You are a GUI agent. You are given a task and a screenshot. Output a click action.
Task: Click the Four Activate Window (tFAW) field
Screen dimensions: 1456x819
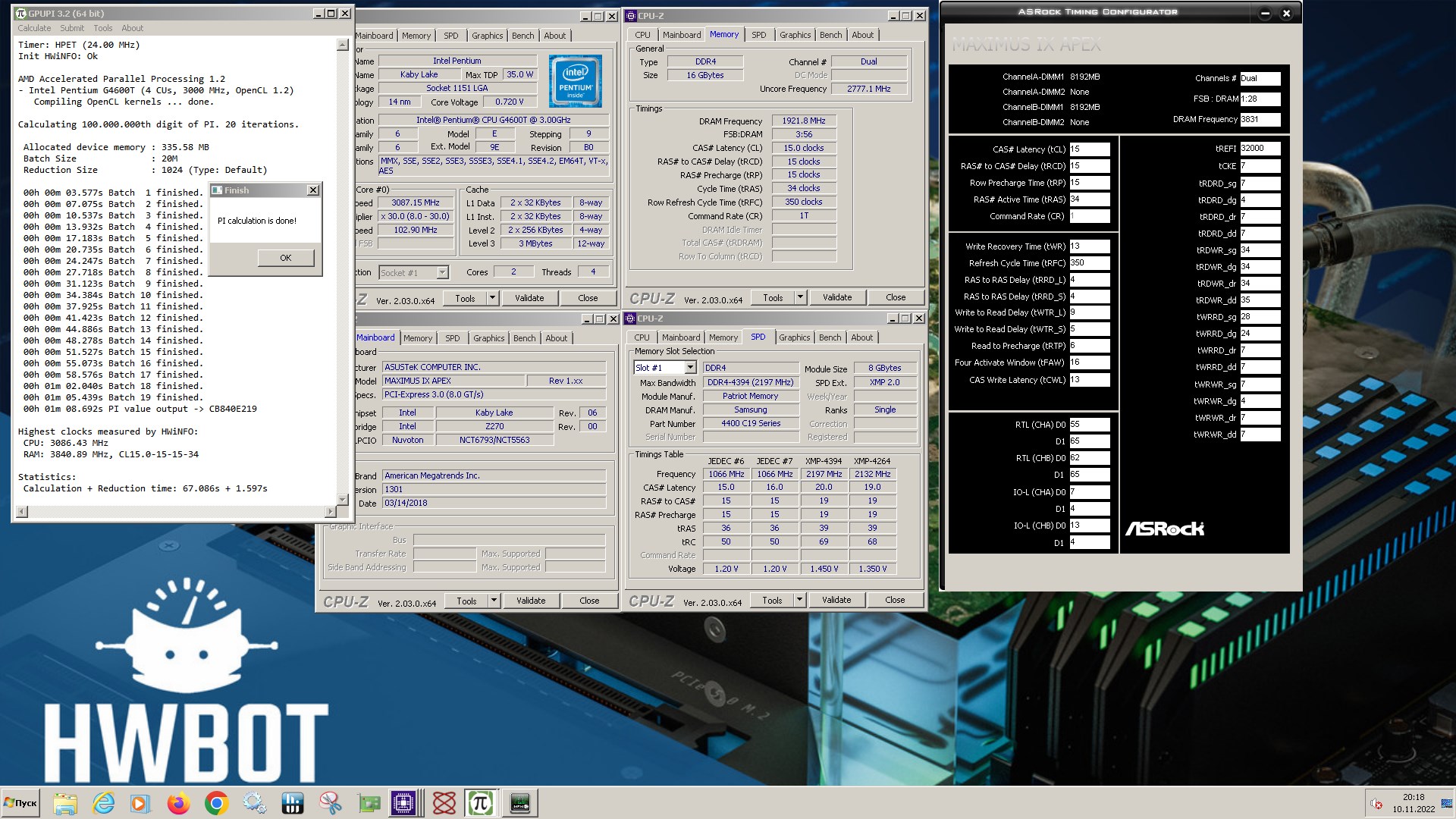pos(1089,362)
